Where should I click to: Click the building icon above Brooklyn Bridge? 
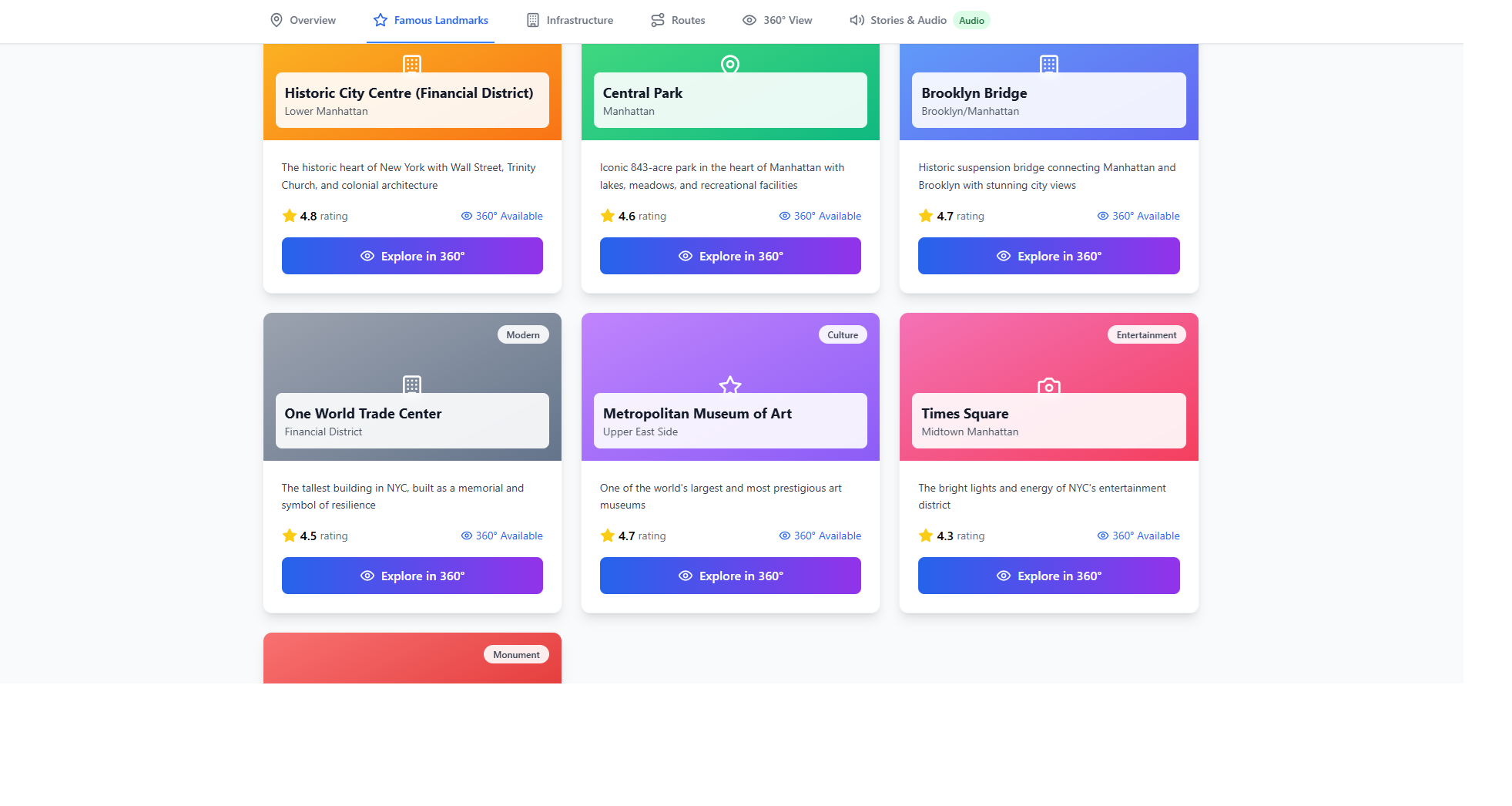point(1049,64)
